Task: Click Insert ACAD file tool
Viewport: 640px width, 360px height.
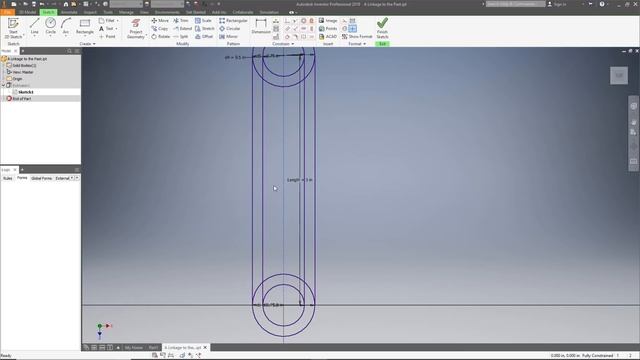Action: tap(328, 36)
